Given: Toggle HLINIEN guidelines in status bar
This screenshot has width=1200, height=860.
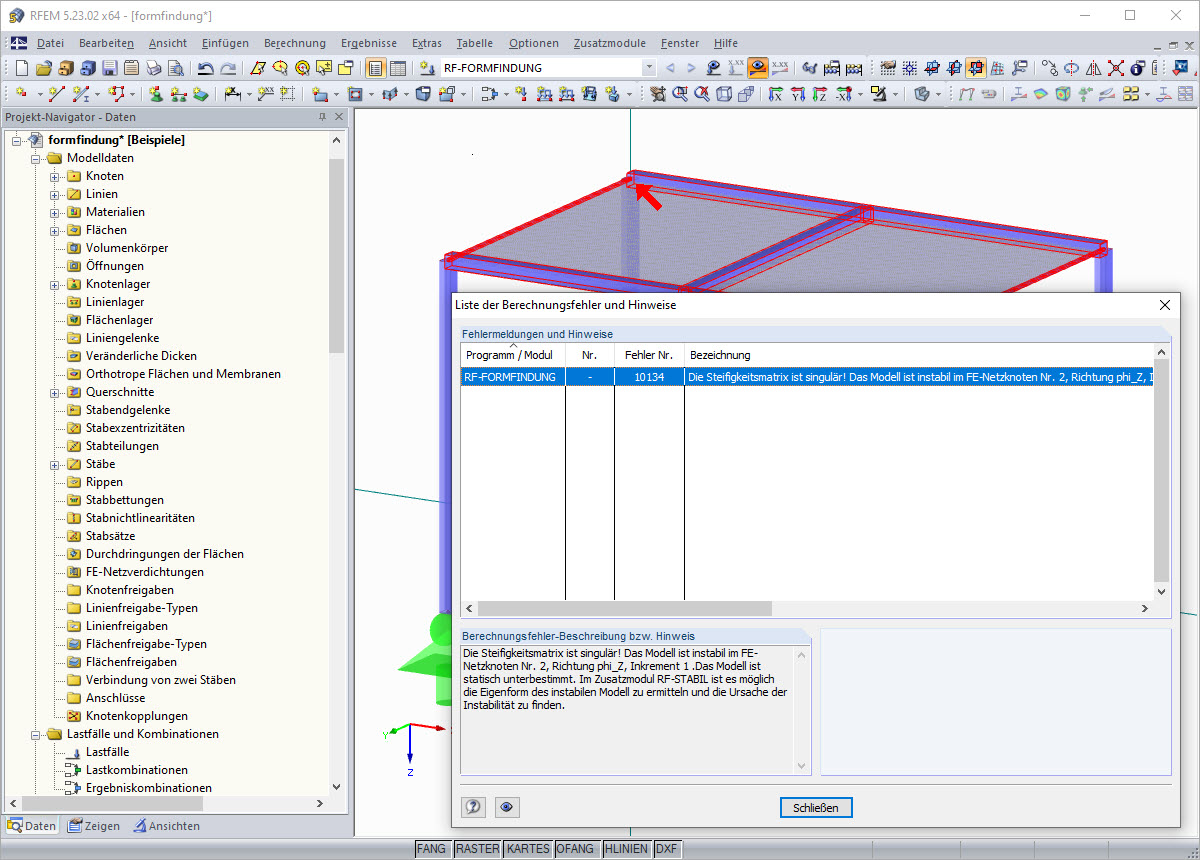Looking at the screenshot, I should click(626, 848).
